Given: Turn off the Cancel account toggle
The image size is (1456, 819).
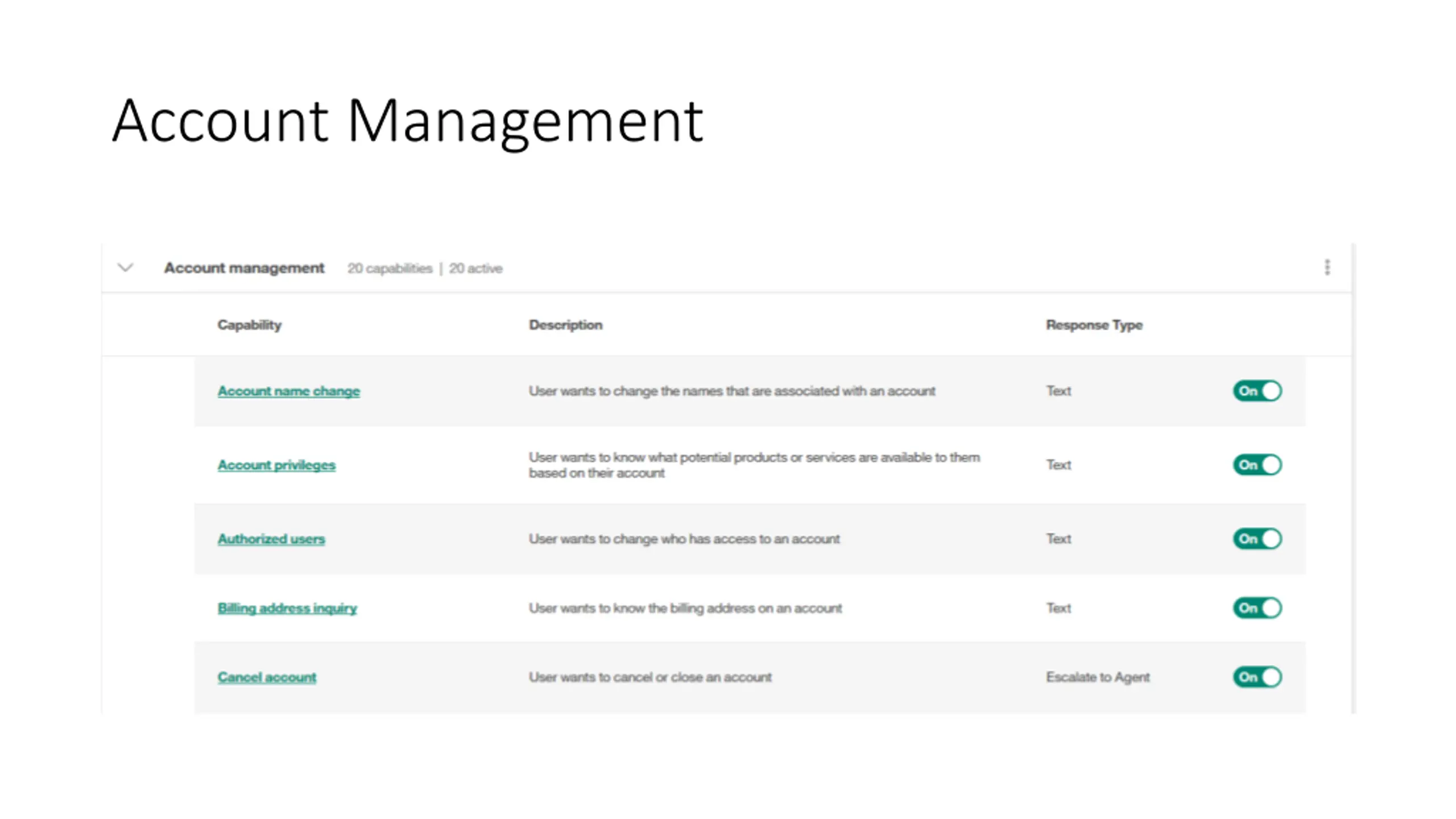Looking at the screenshot, I should tap(1257, 677).
